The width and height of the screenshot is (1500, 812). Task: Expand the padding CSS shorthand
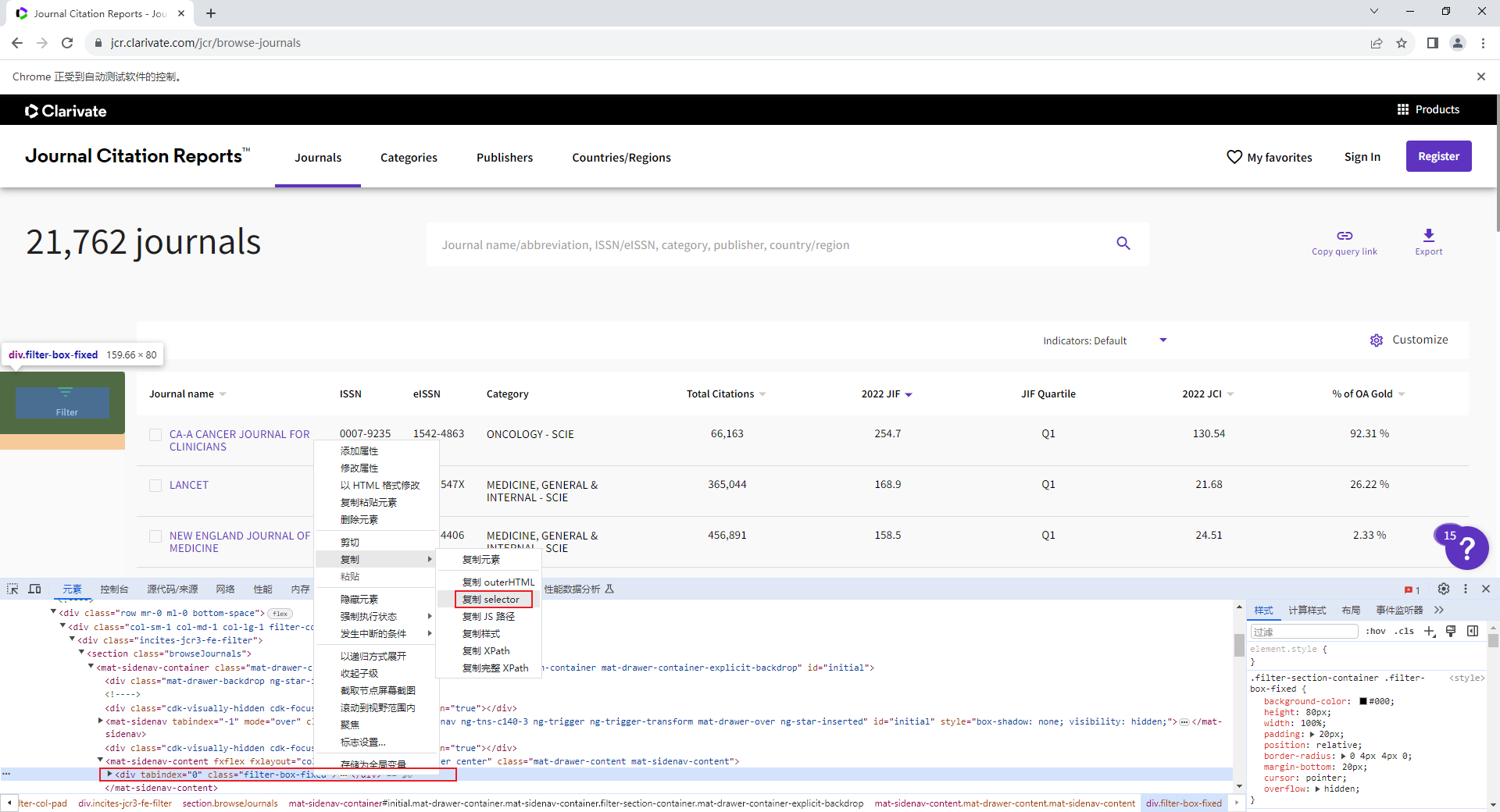1312,734
